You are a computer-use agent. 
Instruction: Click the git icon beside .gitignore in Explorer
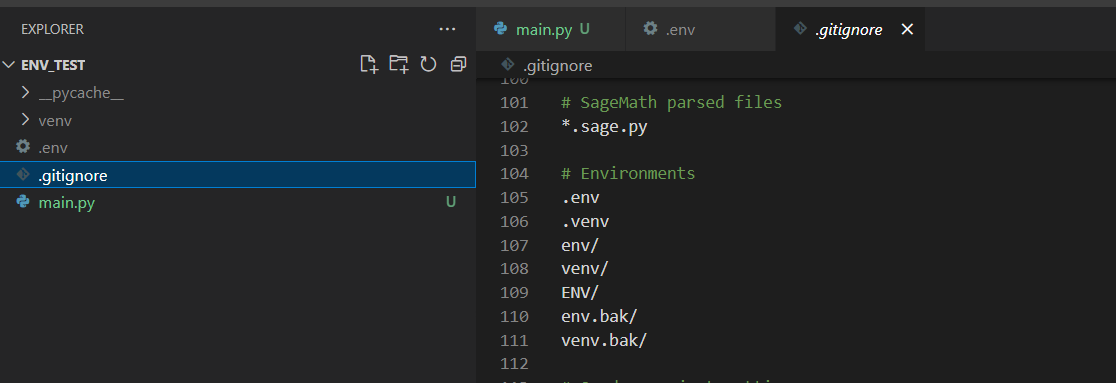pyautogui.click(x=23, y=174)
